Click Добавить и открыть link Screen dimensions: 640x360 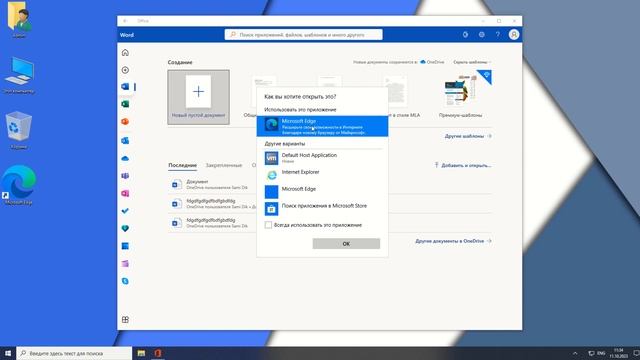pos(462,165)
